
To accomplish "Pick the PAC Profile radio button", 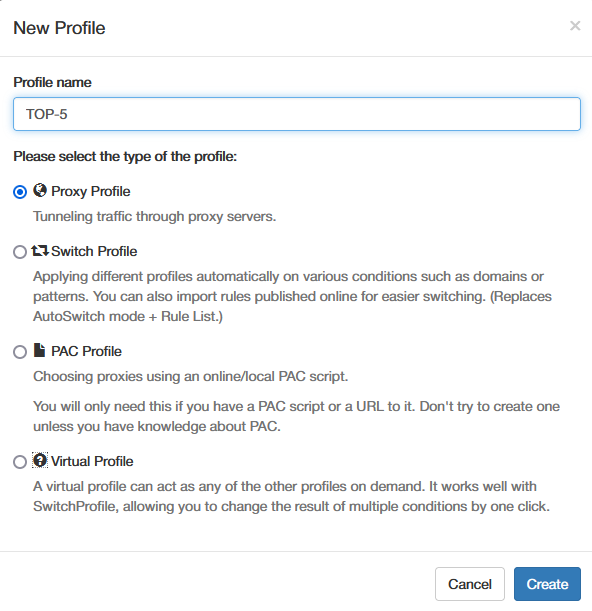I will 20,352.
